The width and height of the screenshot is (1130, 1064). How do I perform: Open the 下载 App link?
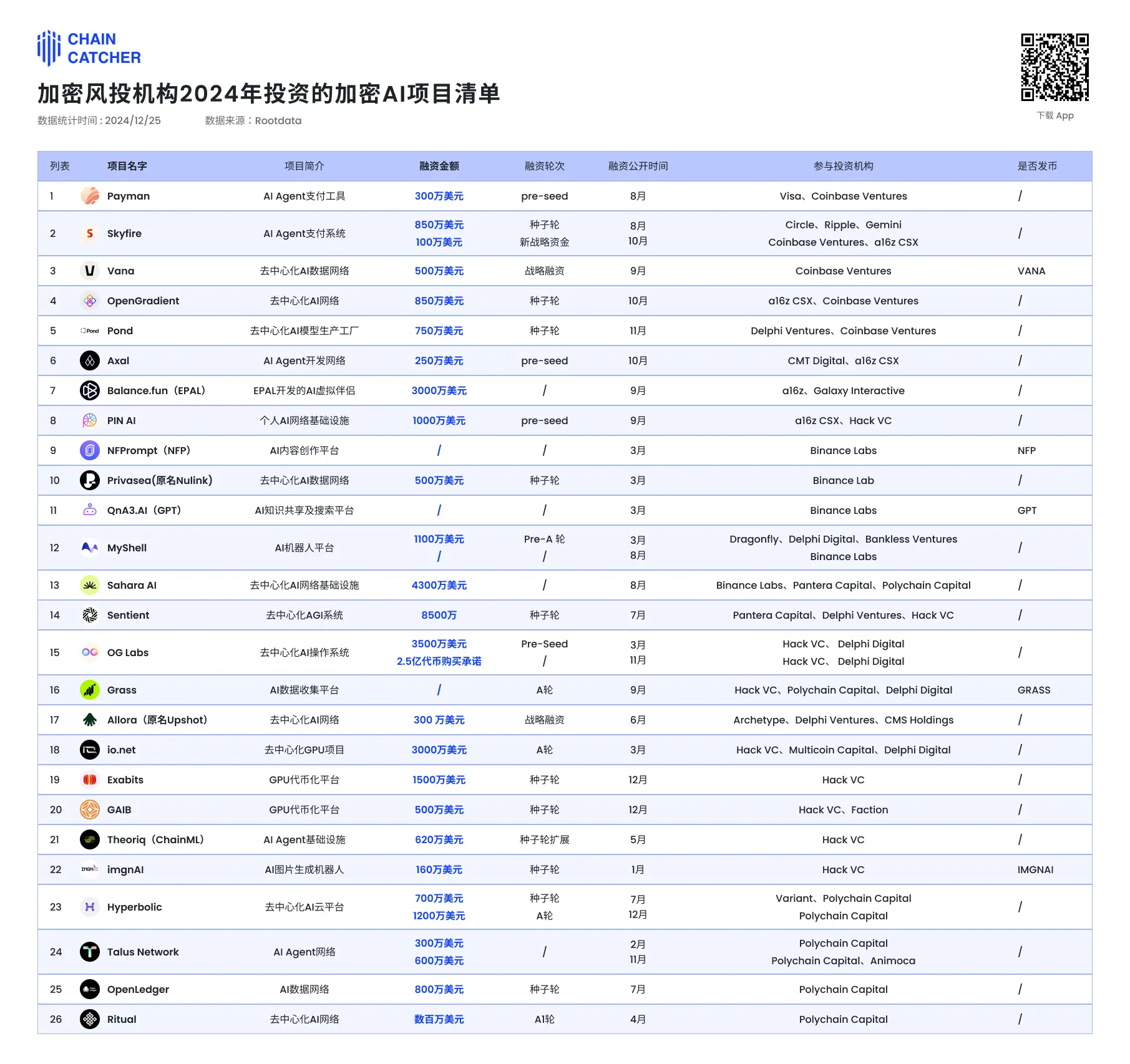click(1055, 115)
